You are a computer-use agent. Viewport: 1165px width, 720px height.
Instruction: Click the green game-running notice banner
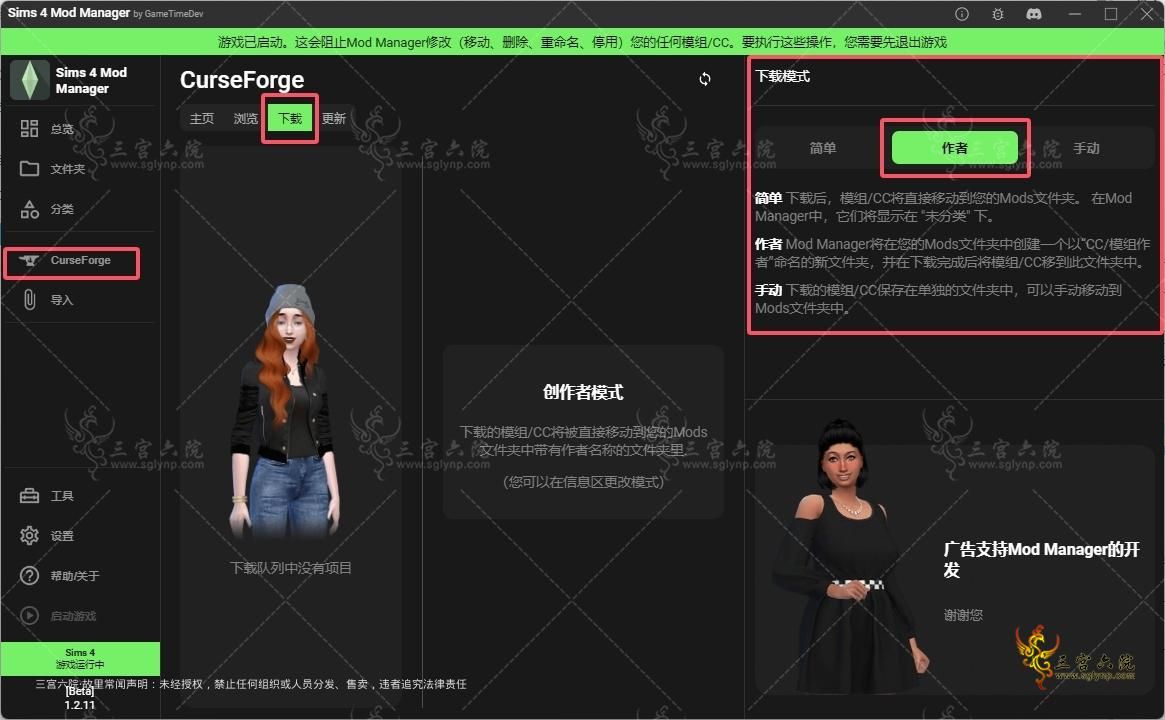tap(582, 42)
